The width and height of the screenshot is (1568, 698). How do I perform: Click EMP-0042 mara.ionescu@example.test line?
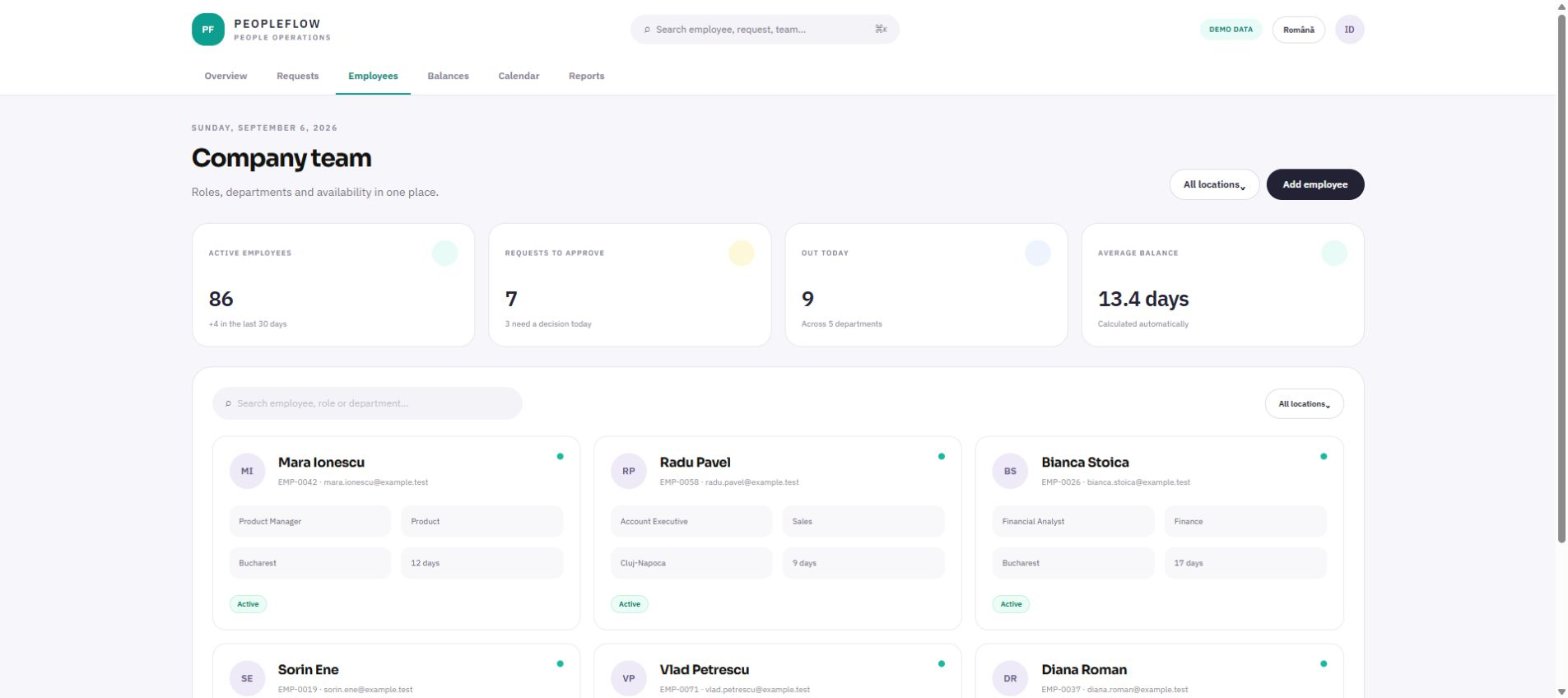click(353, 482)
